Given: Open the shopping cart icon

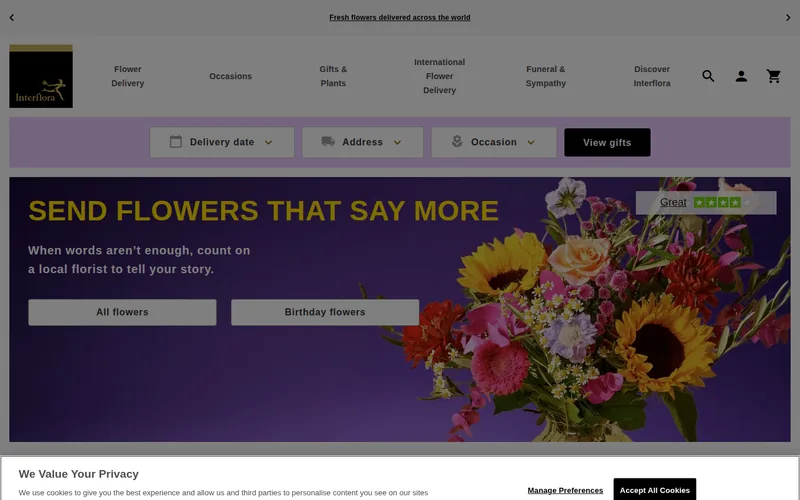Looking at the screenshot, I should click(773, 76).
